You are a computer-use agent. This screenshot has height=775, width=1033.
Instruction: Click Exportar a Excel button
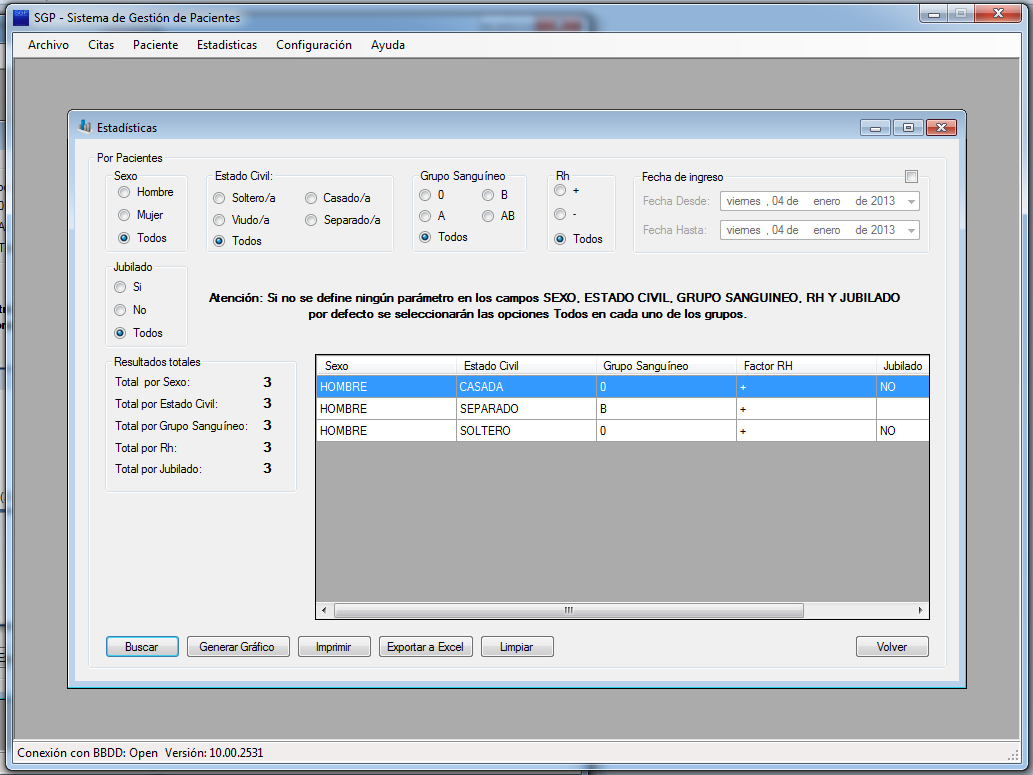425,647
